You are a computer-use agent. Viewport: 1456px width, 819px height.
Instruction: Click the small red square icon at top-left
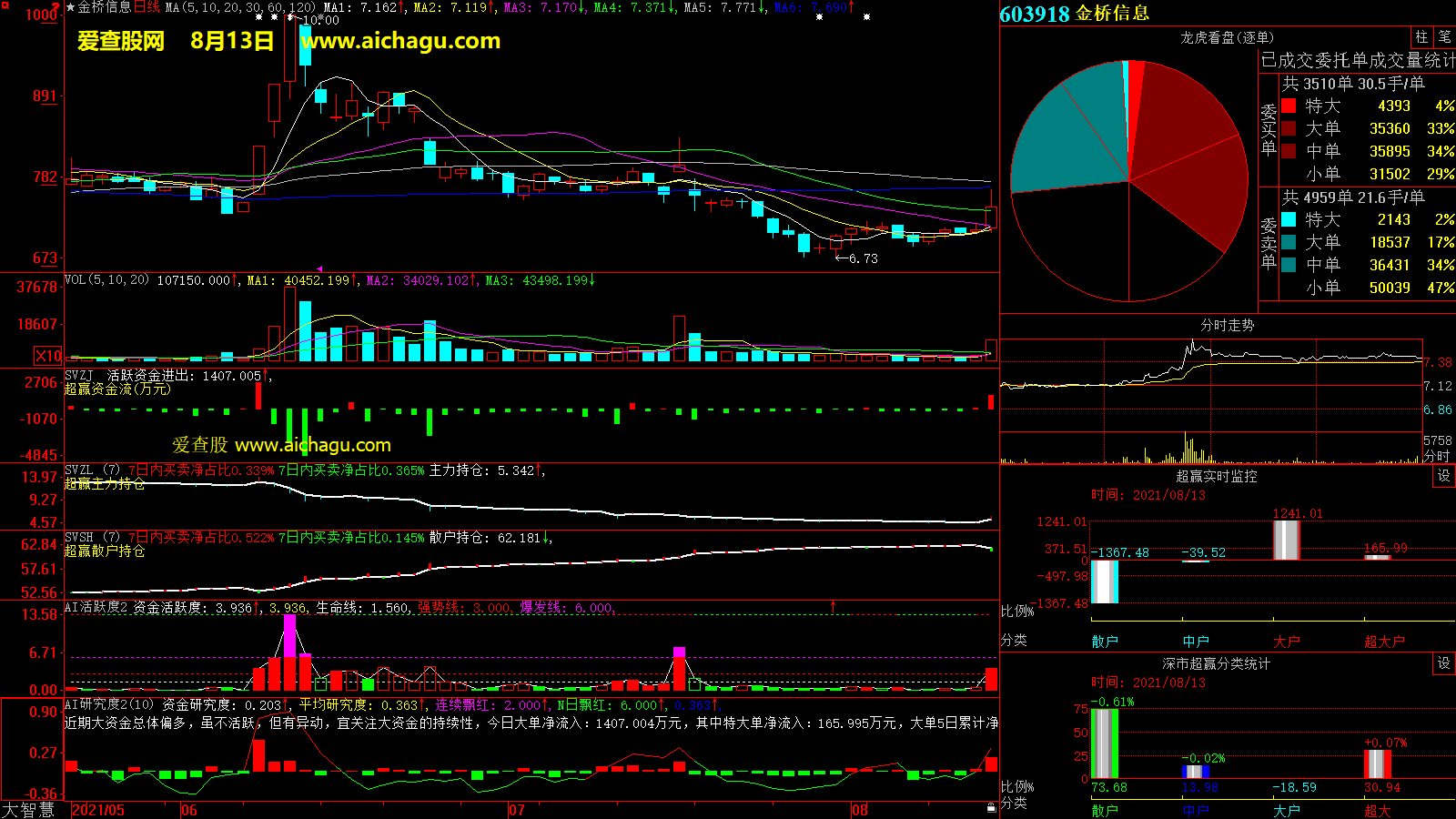click(4, 5)
